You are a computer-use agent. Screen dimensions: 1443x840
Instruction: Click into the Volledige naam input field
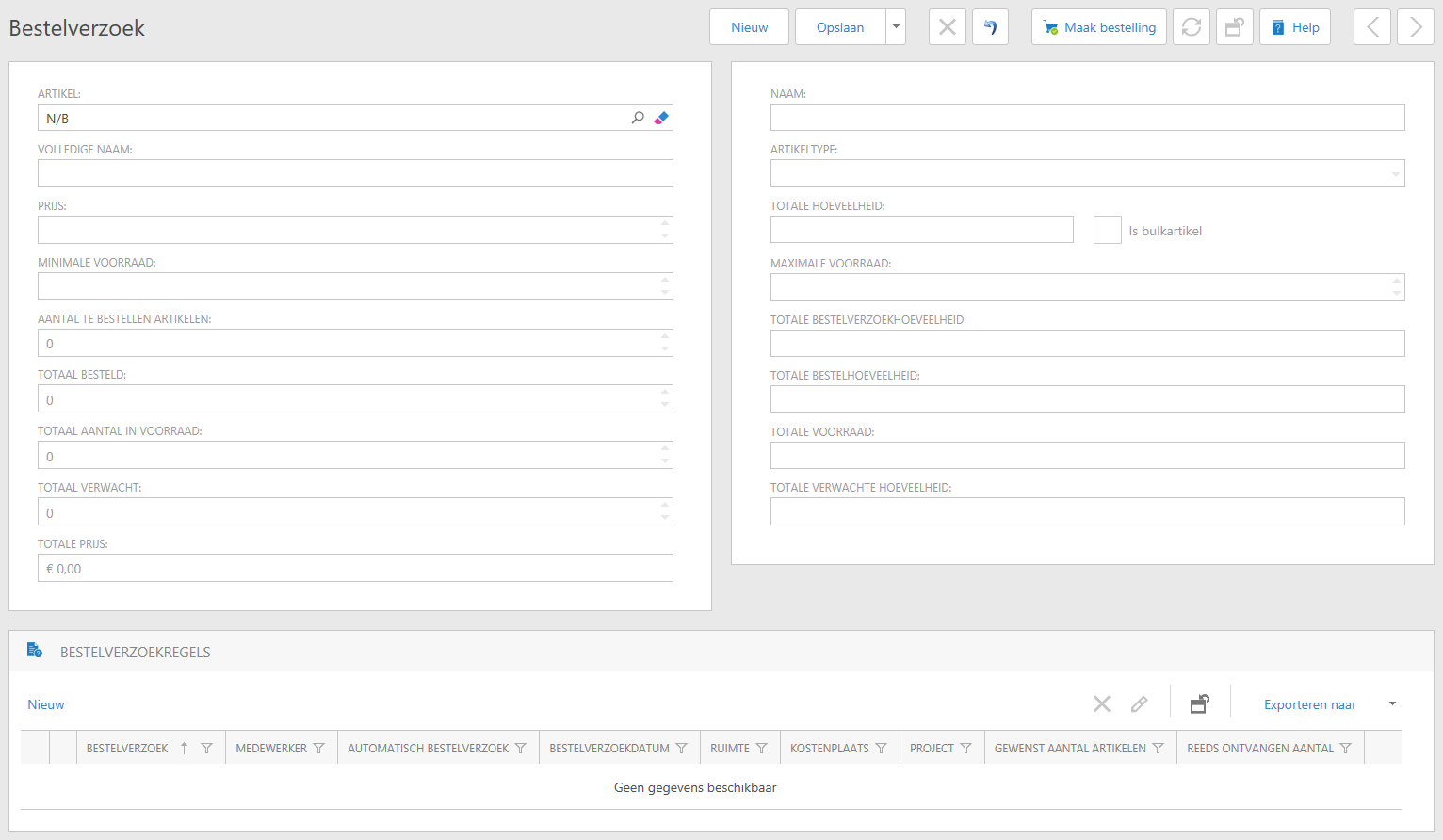click(x=355, y=174)
